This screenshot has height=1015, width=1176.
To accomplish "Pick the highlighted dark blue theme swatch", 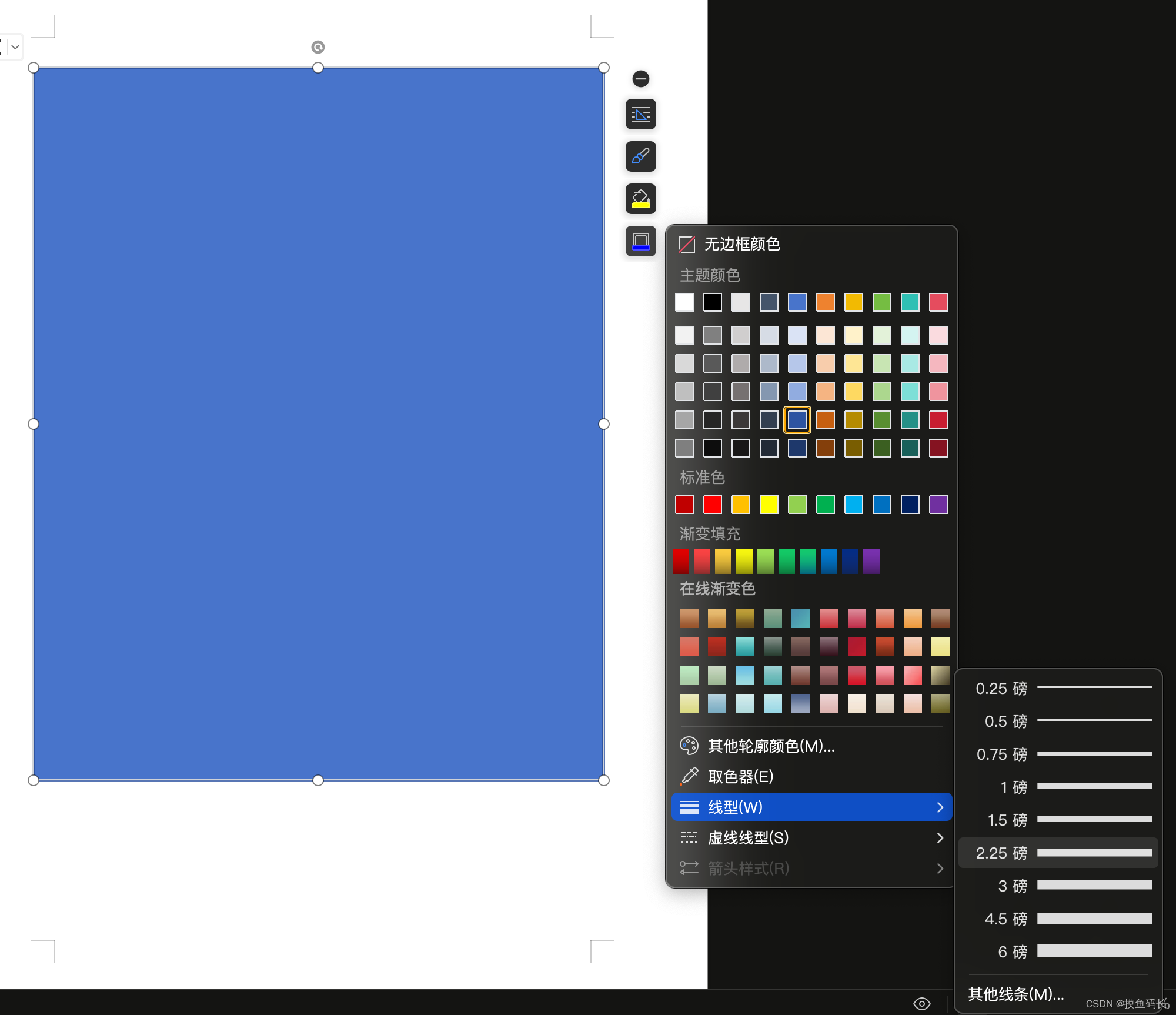I will click(x=797, y=420).
